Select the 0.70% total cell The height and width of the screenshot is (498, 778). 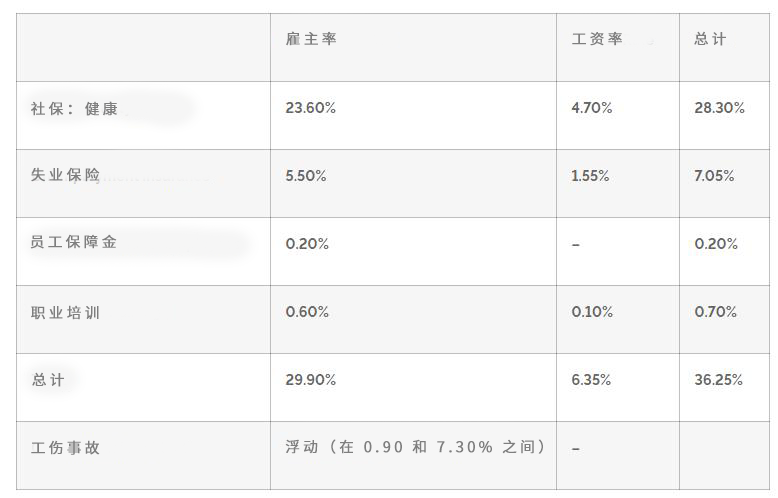tap(715, 312)
